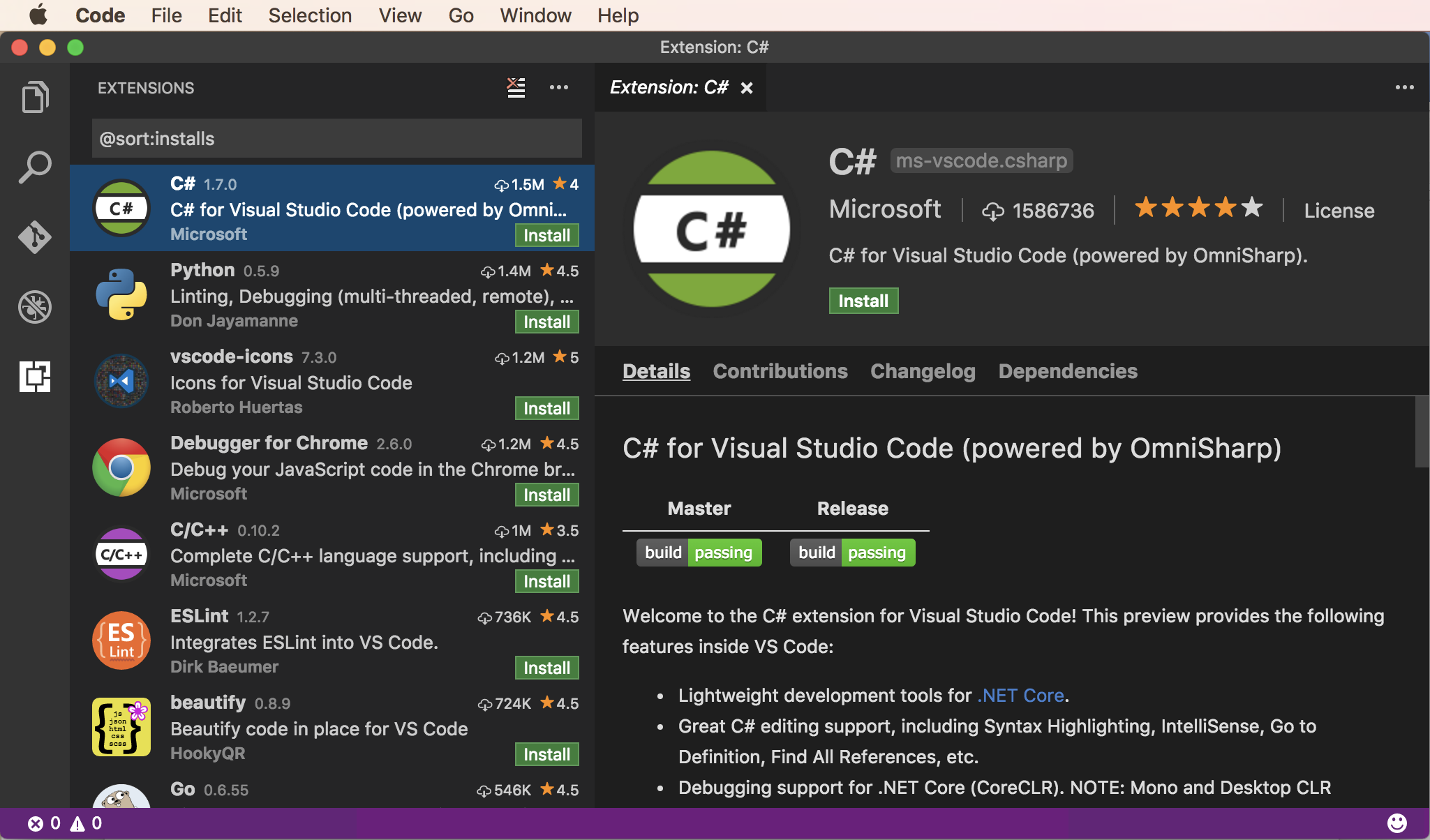Install the ESLint extension
The height and width of the screenshot is (840, 1430).
[547, 668]
